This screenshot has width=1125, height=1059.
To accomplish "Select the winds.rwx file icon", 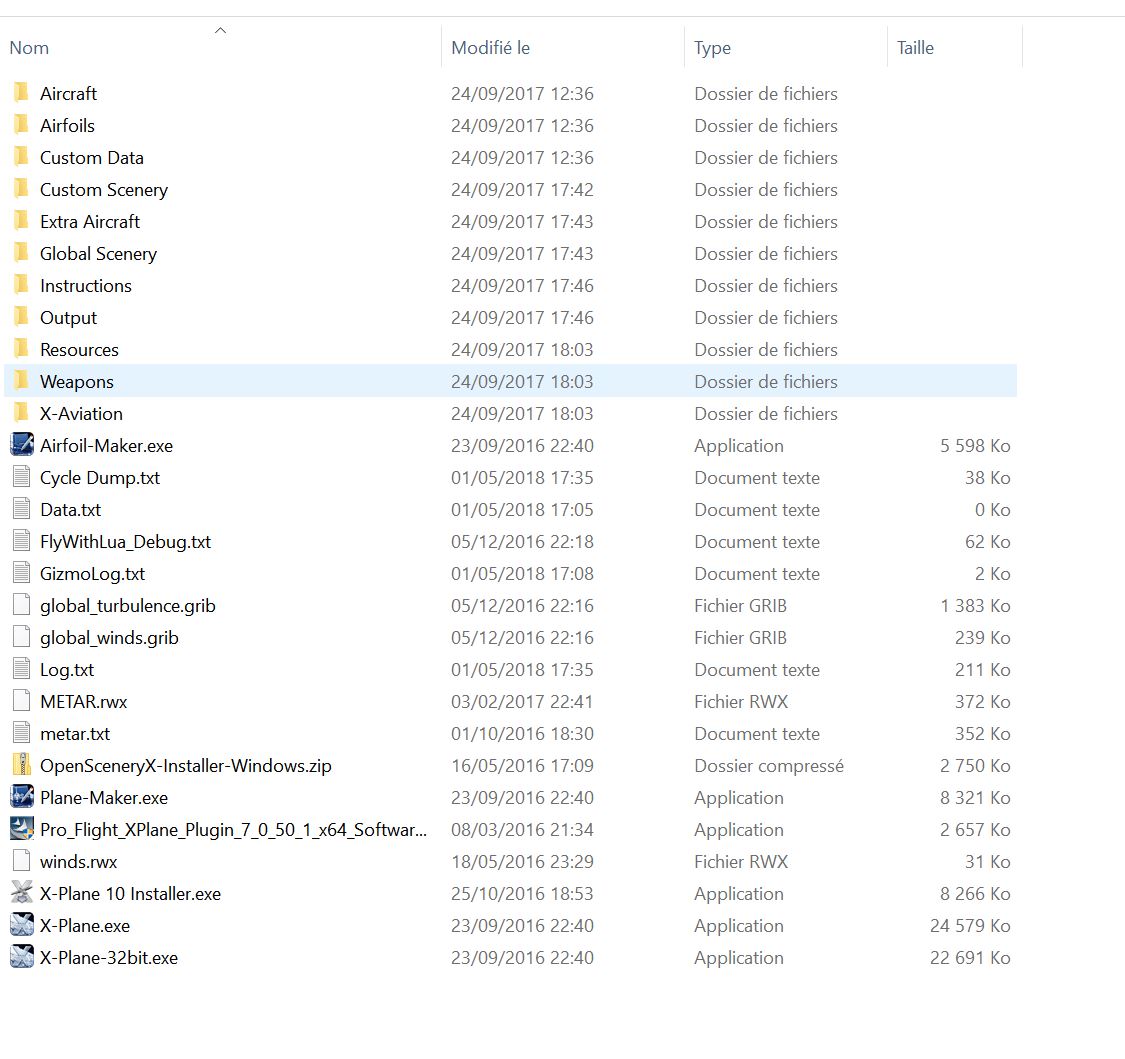I will 22,861.
